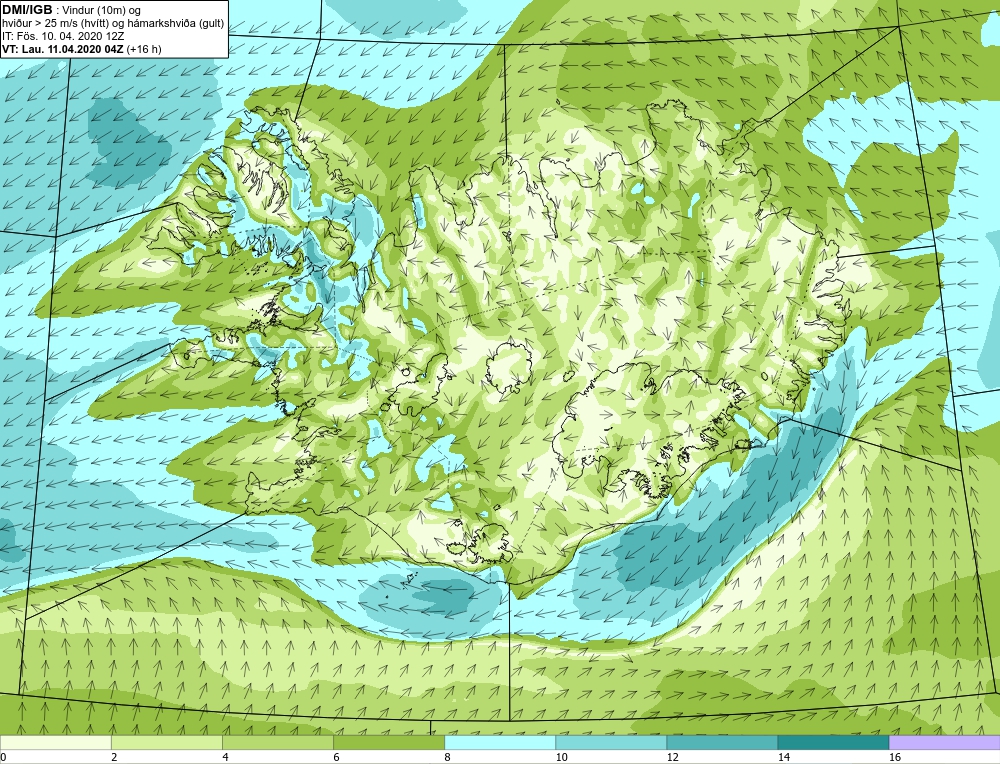Click the 14–16 m/s dark teal swatch

click(x=833, y=742)
